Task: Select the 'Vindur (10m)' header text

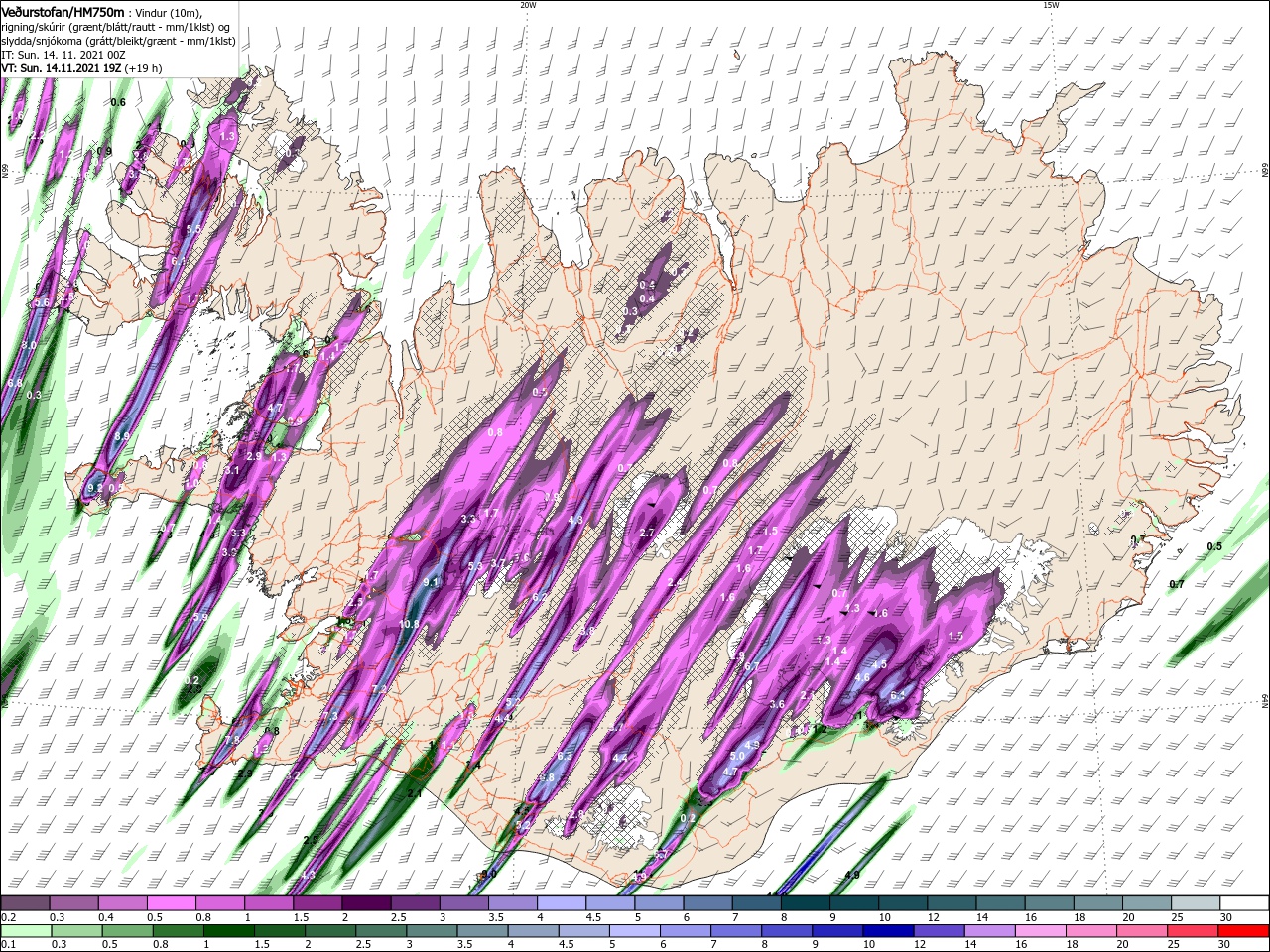Action: (169, 12)
